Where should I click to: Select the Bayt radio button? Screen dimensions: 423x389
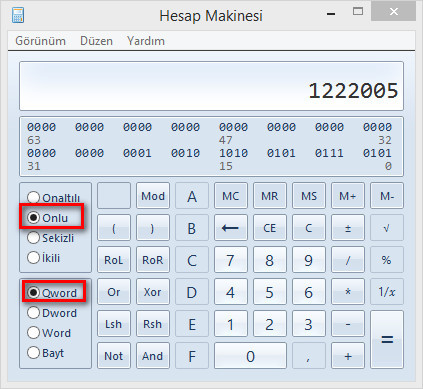[45, 352]
